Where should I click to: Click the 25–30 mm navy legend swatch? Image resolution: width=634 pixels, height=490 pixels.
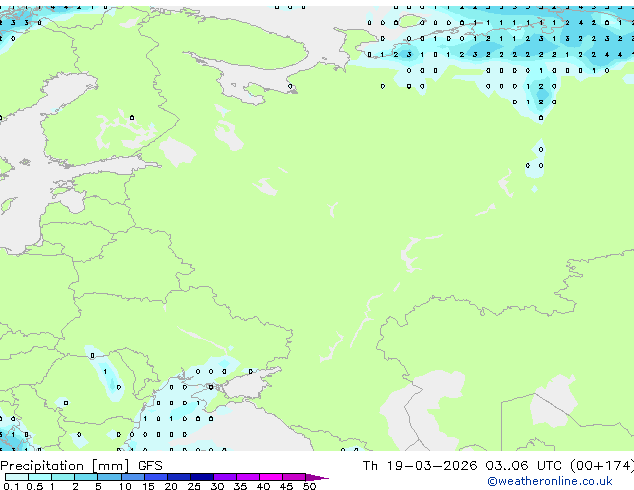click(x=202, y=477)
